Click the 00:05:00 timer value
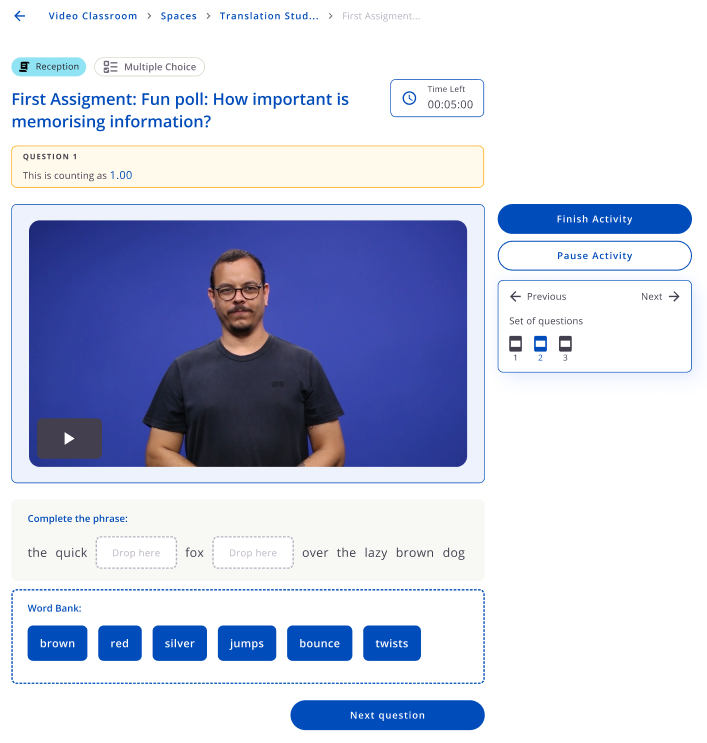 (x=450, y=105)
